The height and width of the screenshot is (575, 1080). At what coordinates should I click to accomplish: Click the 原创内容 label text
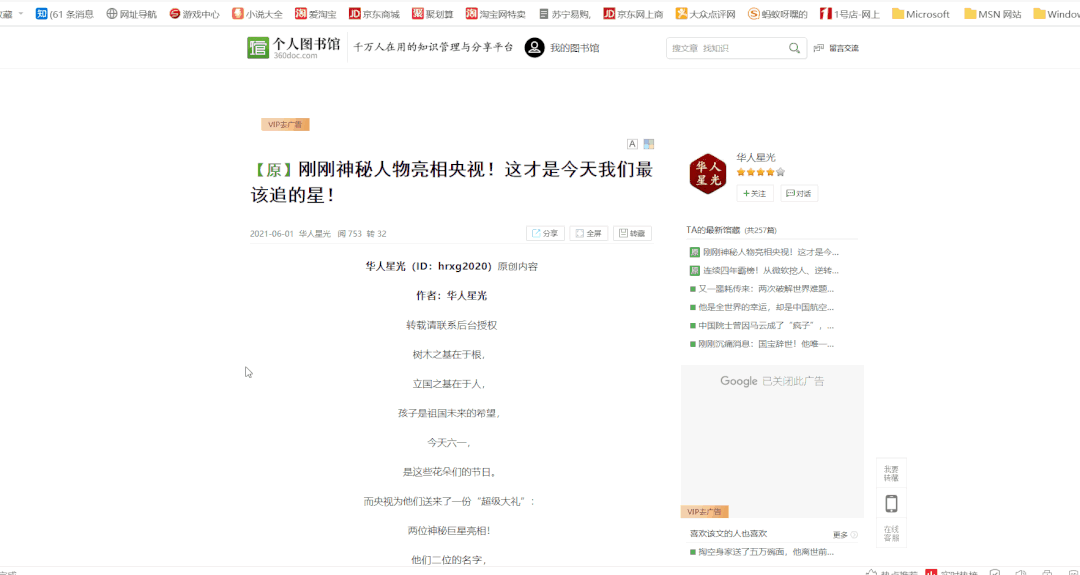[517, 266]
